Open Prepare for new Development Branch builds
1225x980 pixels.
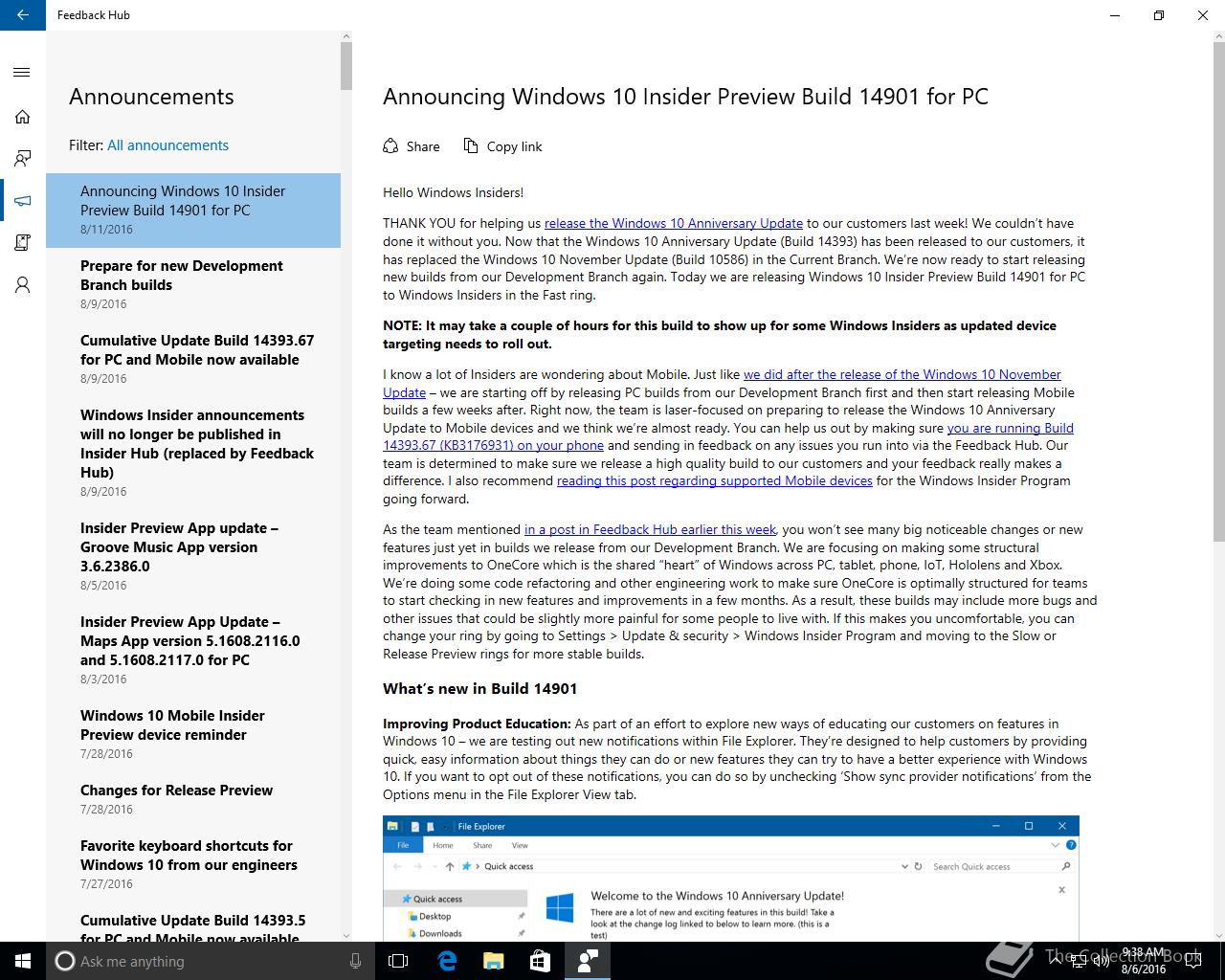(193, 285)
